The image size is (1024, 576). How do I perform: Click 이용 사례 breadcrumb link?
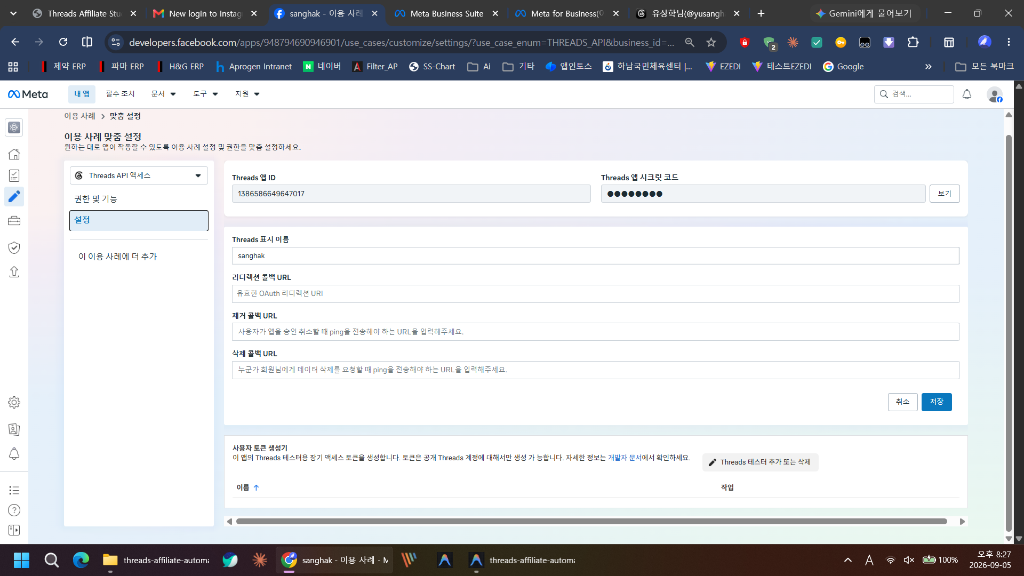click(x=80, y=116)
